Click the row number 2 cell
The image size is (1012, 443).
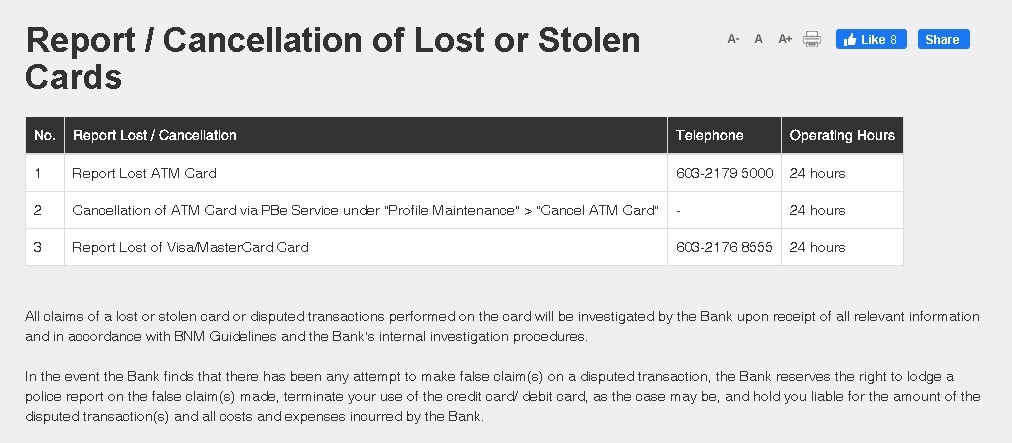(x=45, y=211)
